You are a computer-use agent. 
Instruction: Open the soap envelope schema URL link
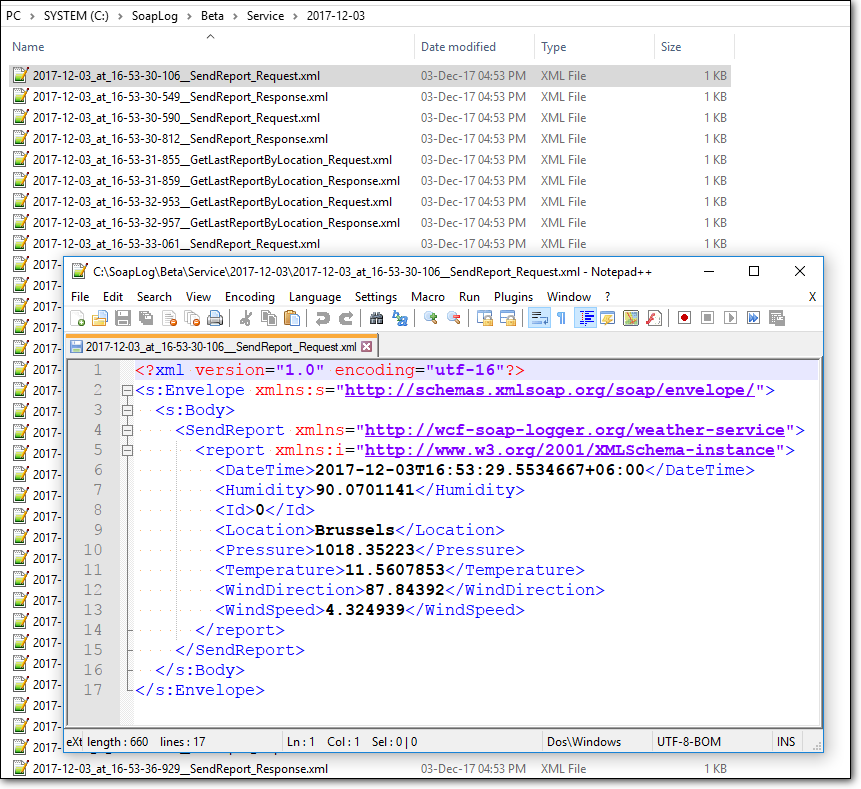coord(549,390)
